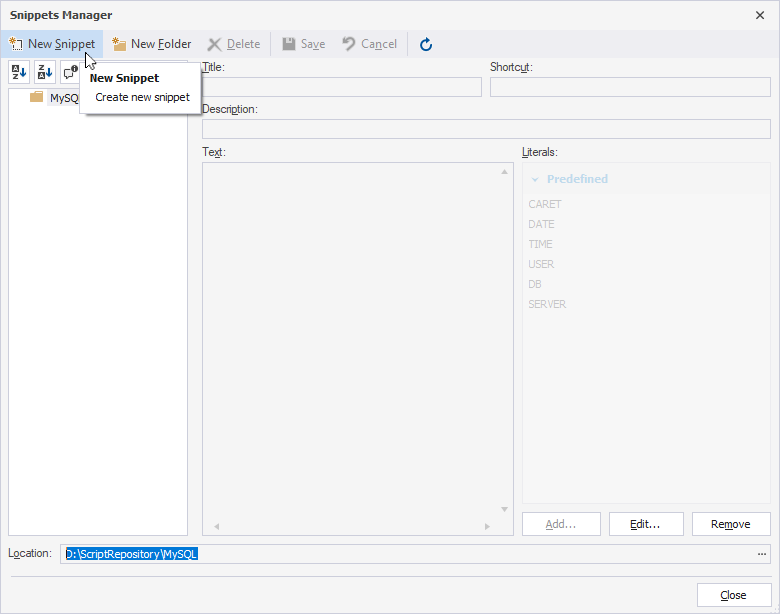
Task: Select the MySQL folder in the tree
Action: [64, 98]
